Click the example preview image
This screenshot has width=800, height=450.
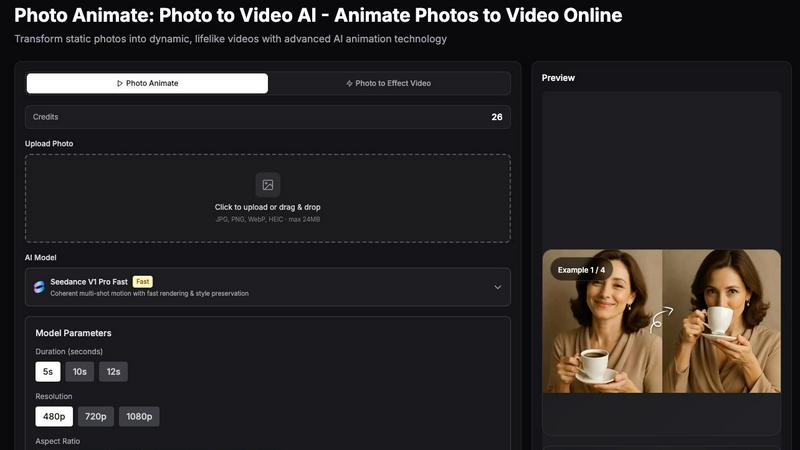coord(662,321)
